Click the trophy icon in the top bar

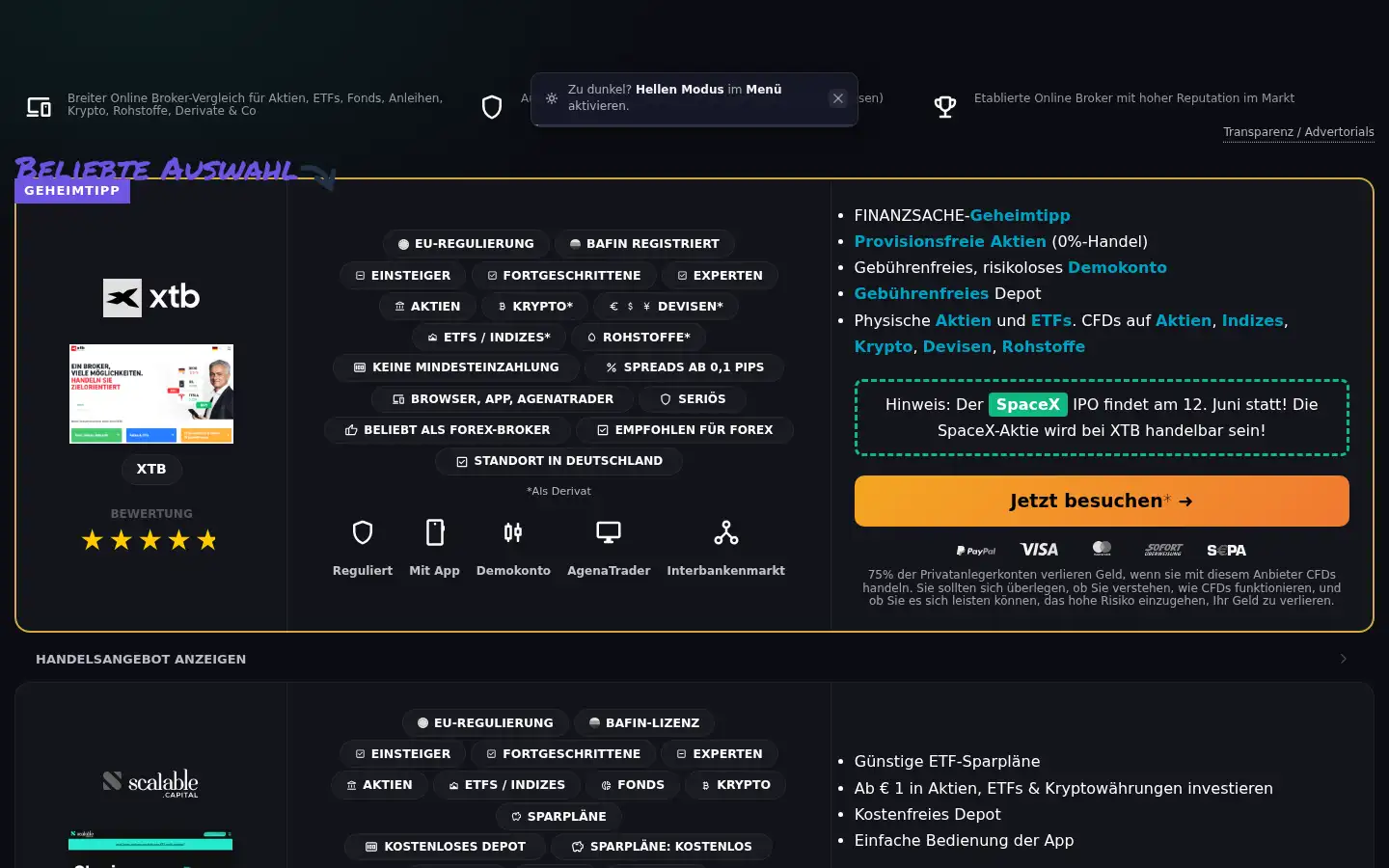tap(945, 107)
